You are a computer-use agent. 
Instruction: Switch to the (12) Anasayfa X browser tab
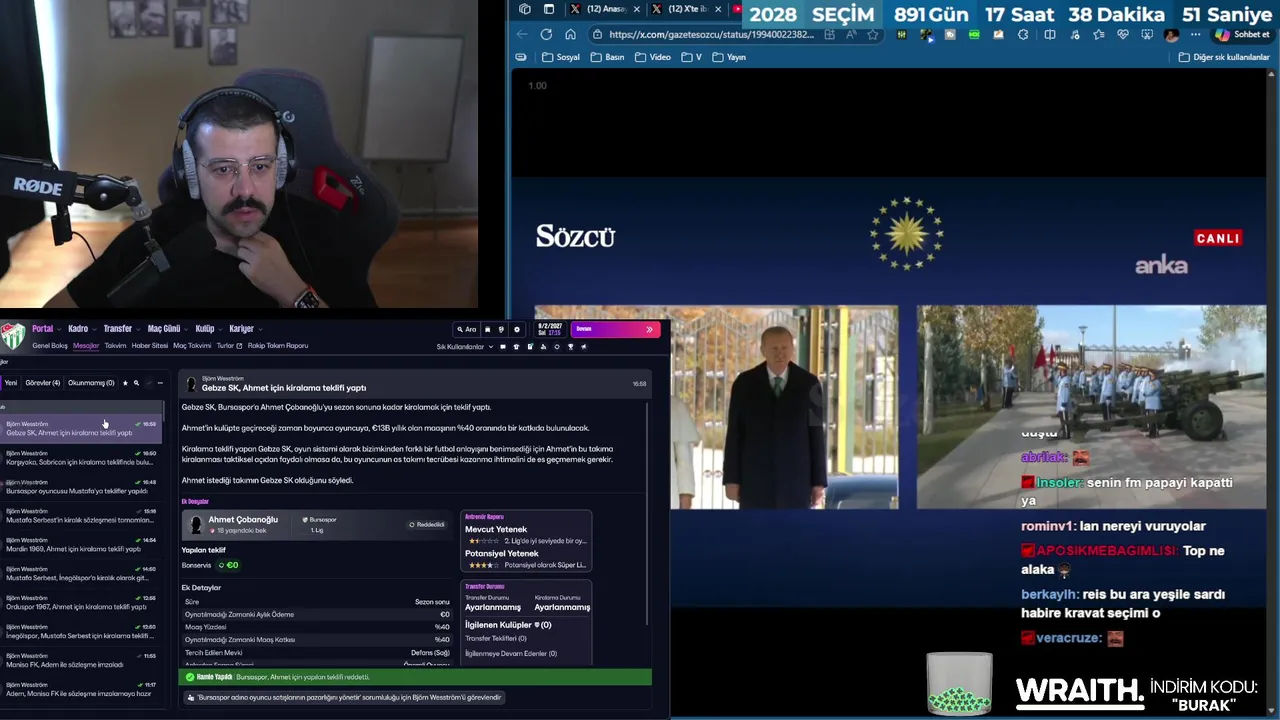pyautogui.click(x=606, y=9)
